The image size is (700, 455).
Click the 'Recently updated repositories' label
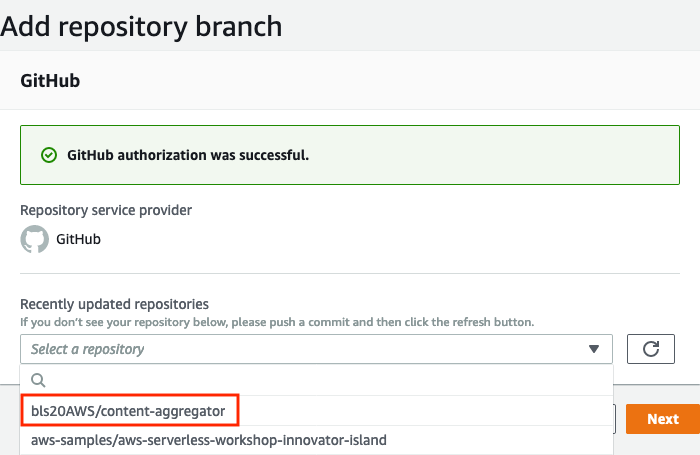click(114, 304)
